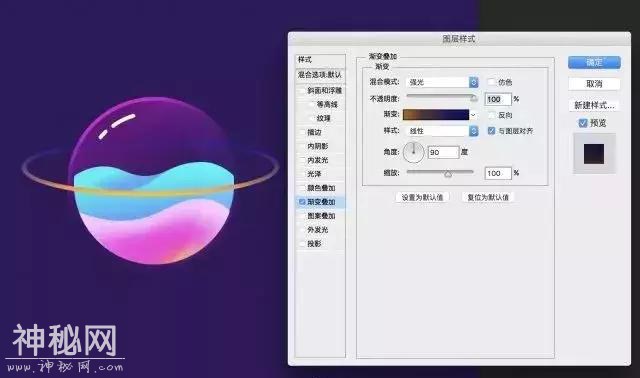
Task: Click the 渐变 gradient color bar
Action: pos(436,115)
